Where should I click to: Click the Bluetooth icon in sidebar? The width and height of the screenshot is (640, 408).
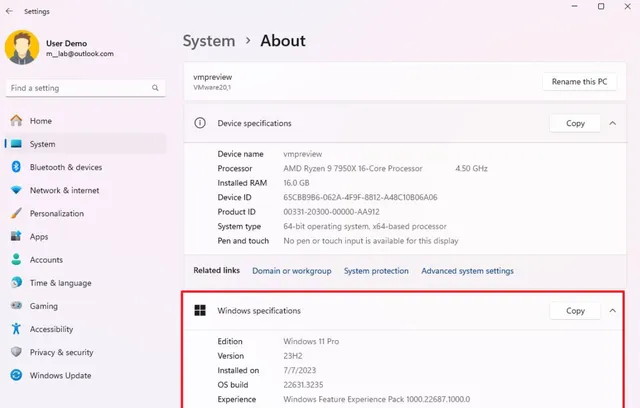tap(16, 167)
